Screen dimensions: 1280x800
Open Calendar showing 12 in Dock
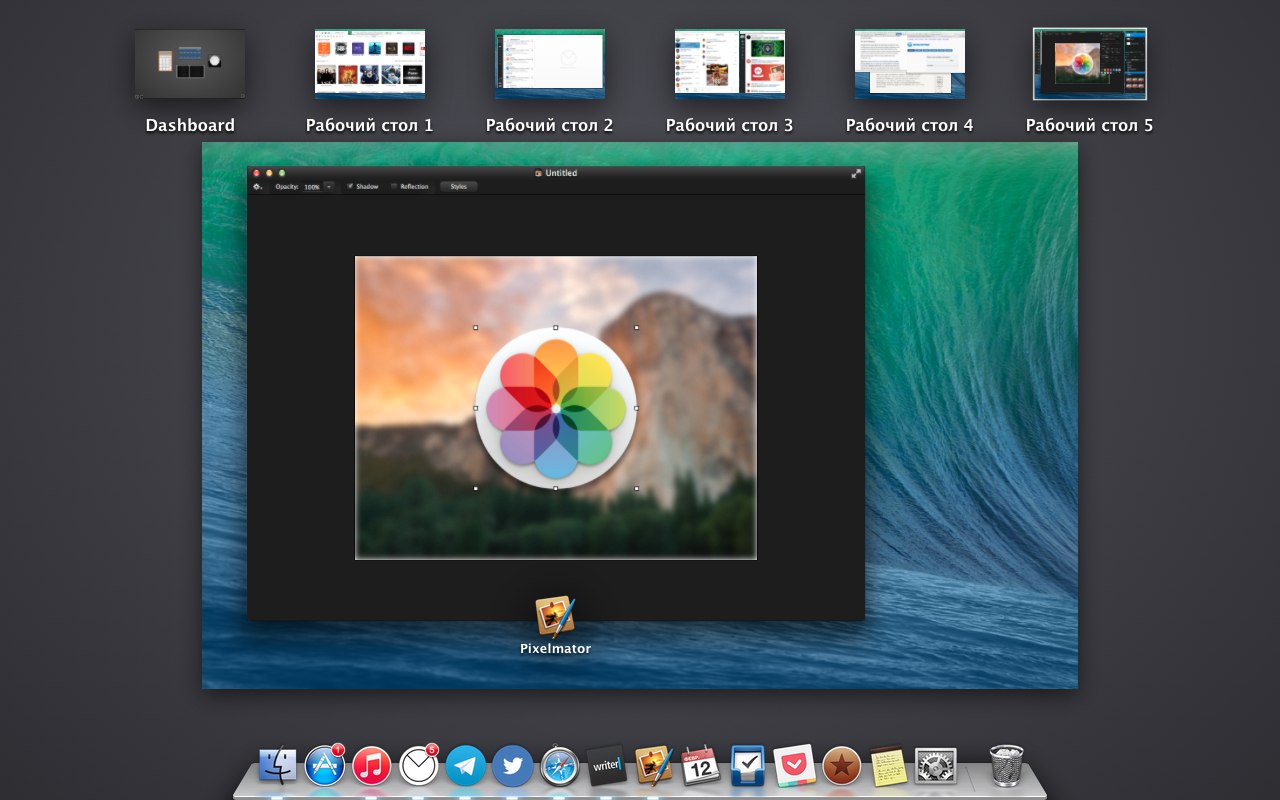pyautogui.click(x=700, y=766)
